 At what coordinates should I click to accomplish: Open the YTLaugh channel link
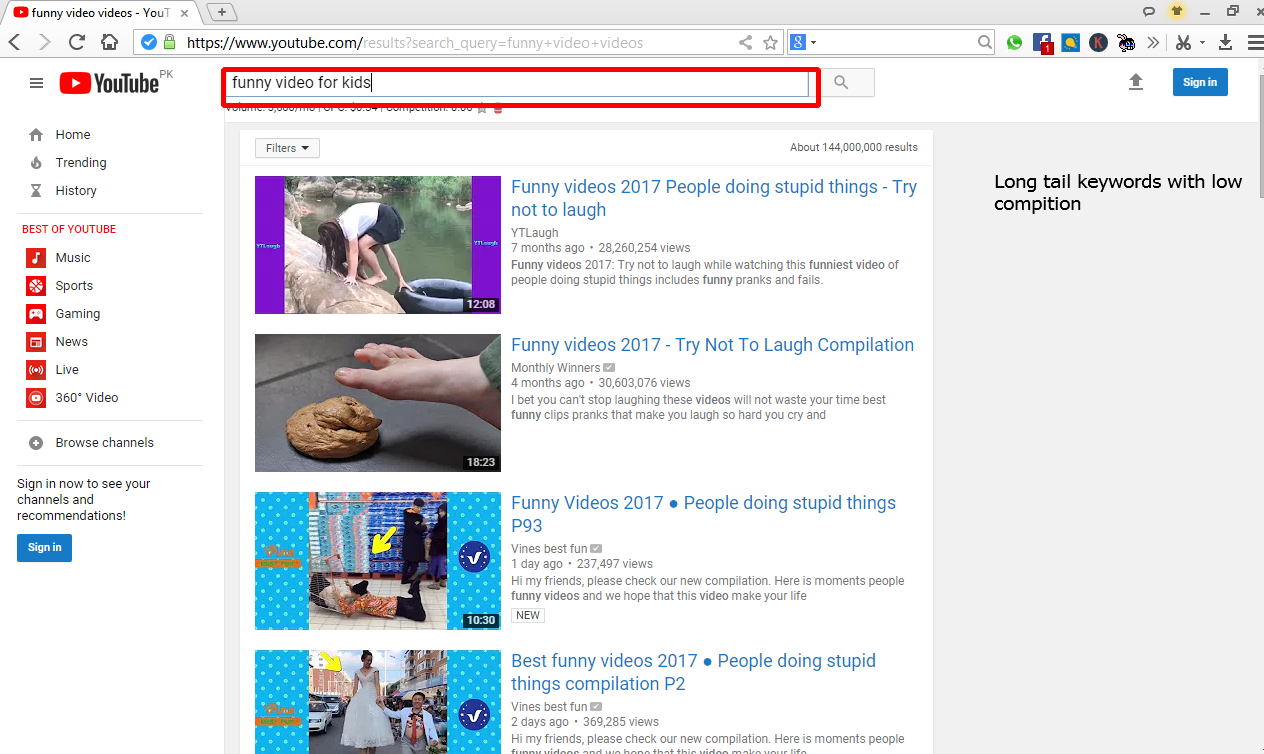[535, 233]
